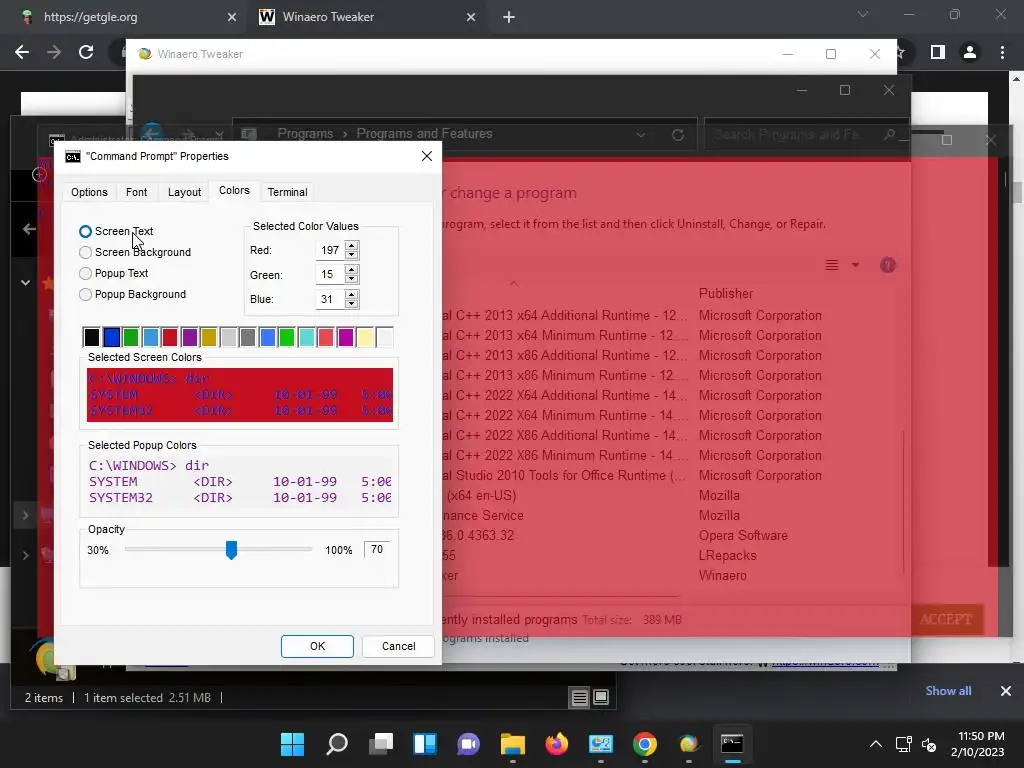The height and width of the screenshot is (768, 1024).
Task: Open Programs and Features help icon
Action: [x=888, y=265]
